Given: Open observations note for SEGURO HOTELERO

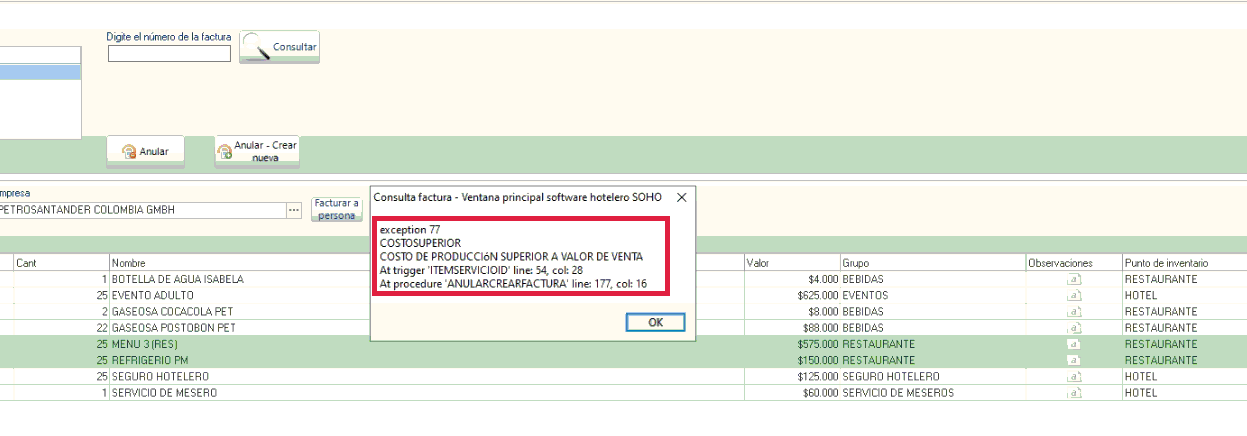Looking at the screenshot, I should coord(1075,377).
